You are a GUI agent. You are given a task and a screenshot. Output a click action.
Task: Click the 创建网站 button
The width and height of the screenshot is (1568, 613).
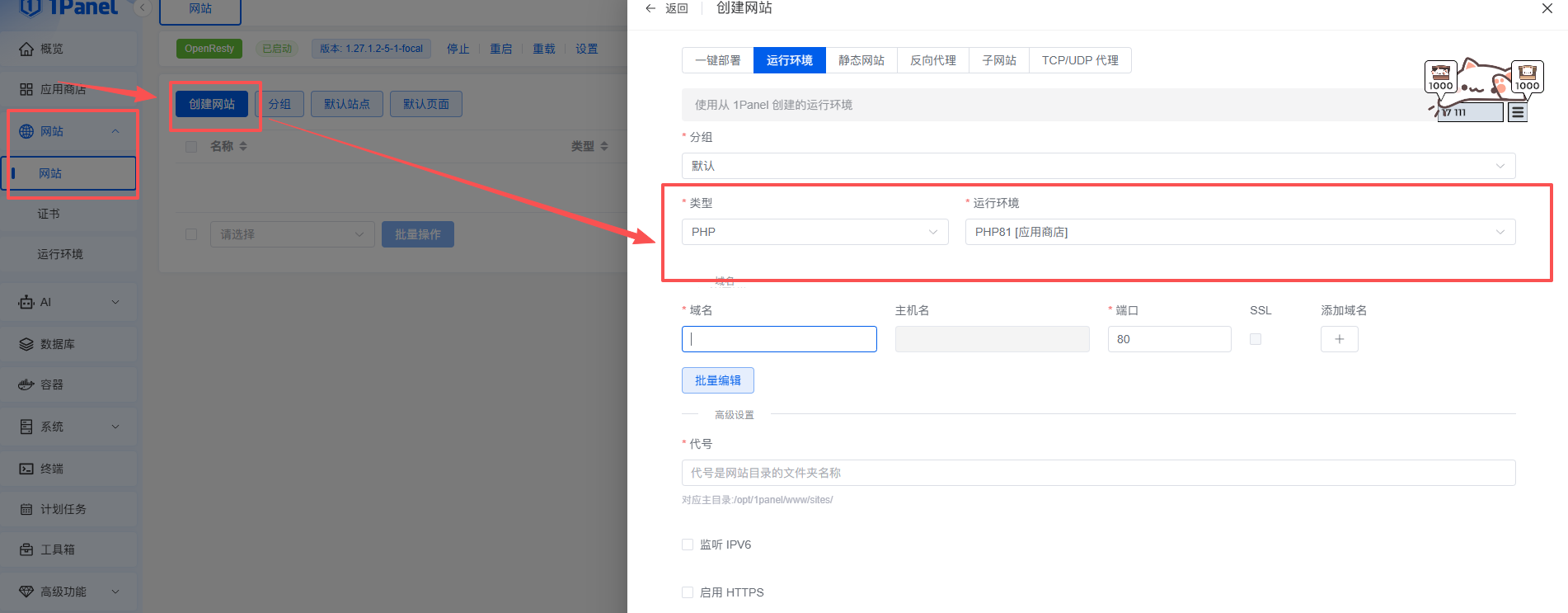[212, 104]
